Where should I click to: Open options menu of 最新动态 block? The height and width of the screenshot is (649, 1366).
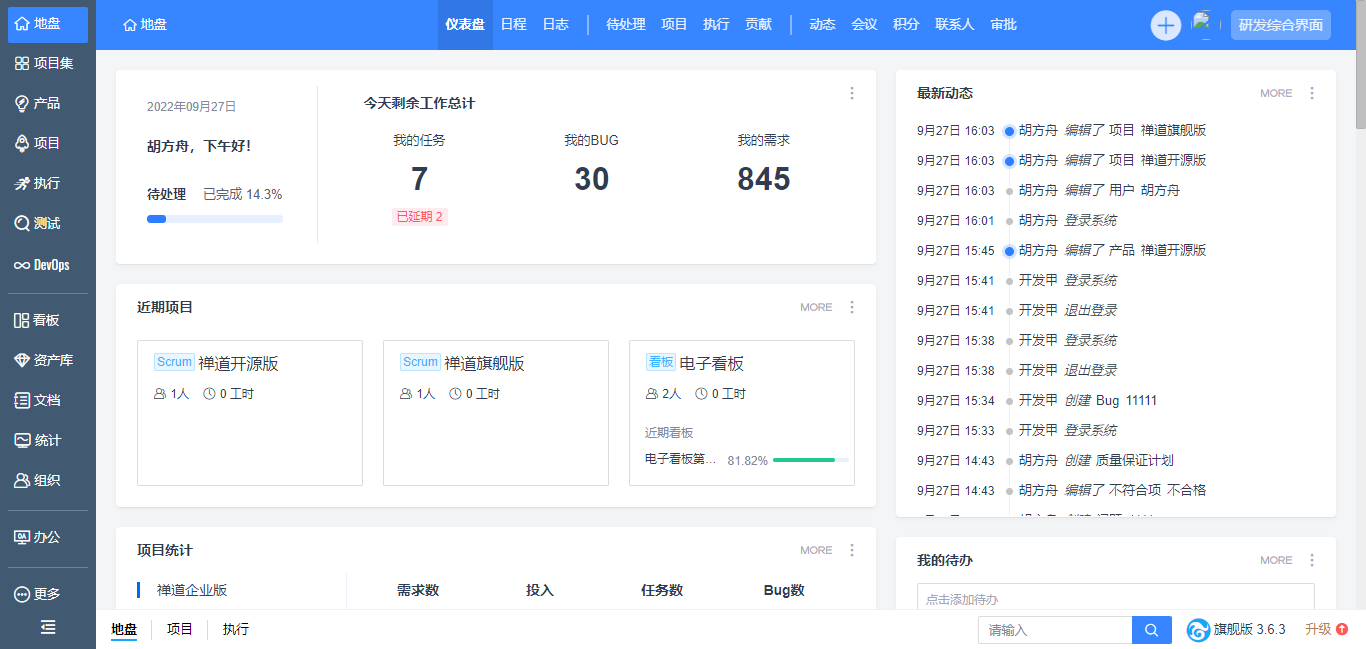1312,93
